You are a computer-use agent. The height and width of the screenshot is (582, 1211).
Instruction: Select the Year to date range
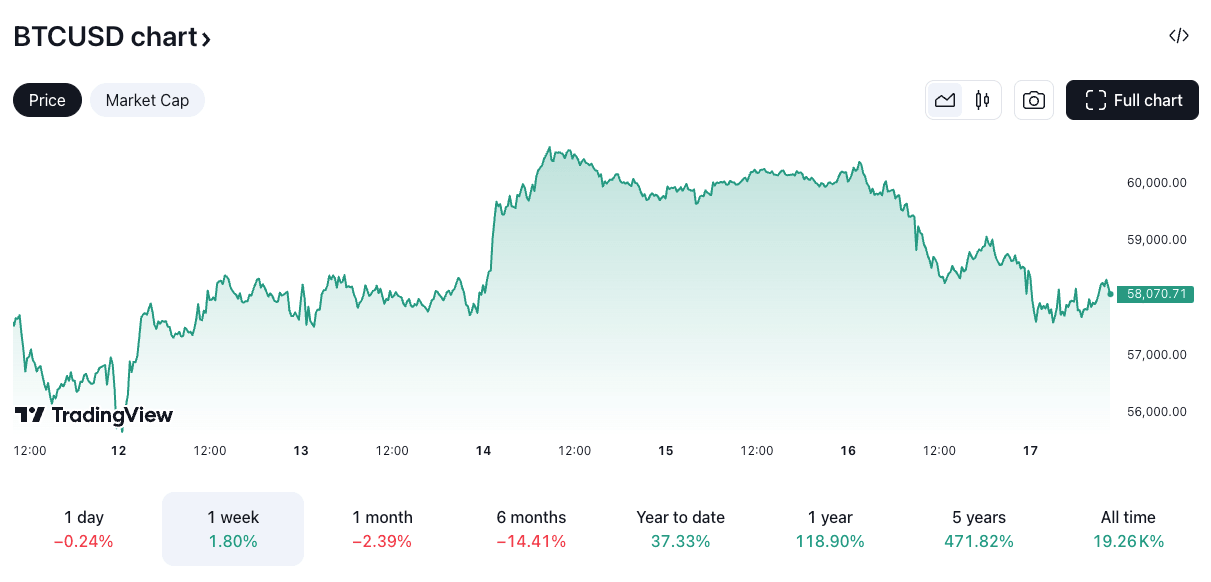click(680, 528)
